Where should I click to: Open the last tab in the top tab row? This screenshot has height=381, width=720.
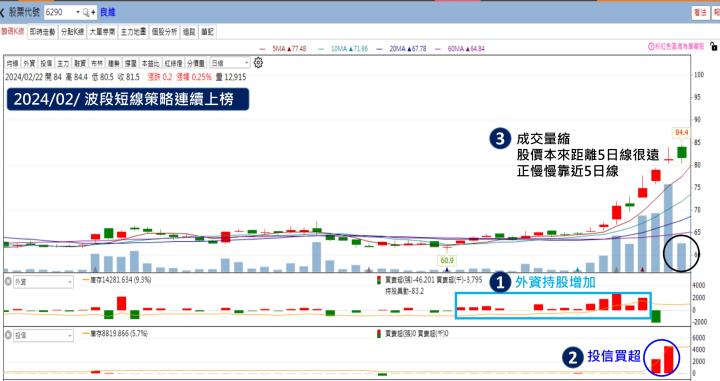(x=207, y=32)
